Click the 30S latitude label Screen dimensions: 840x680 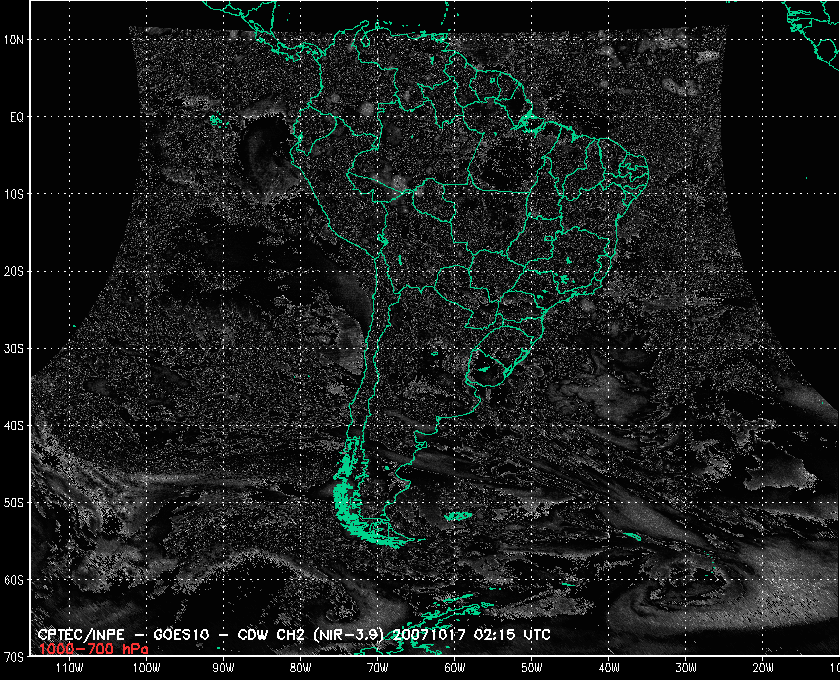pyautogui.click(x=14, y=349)
